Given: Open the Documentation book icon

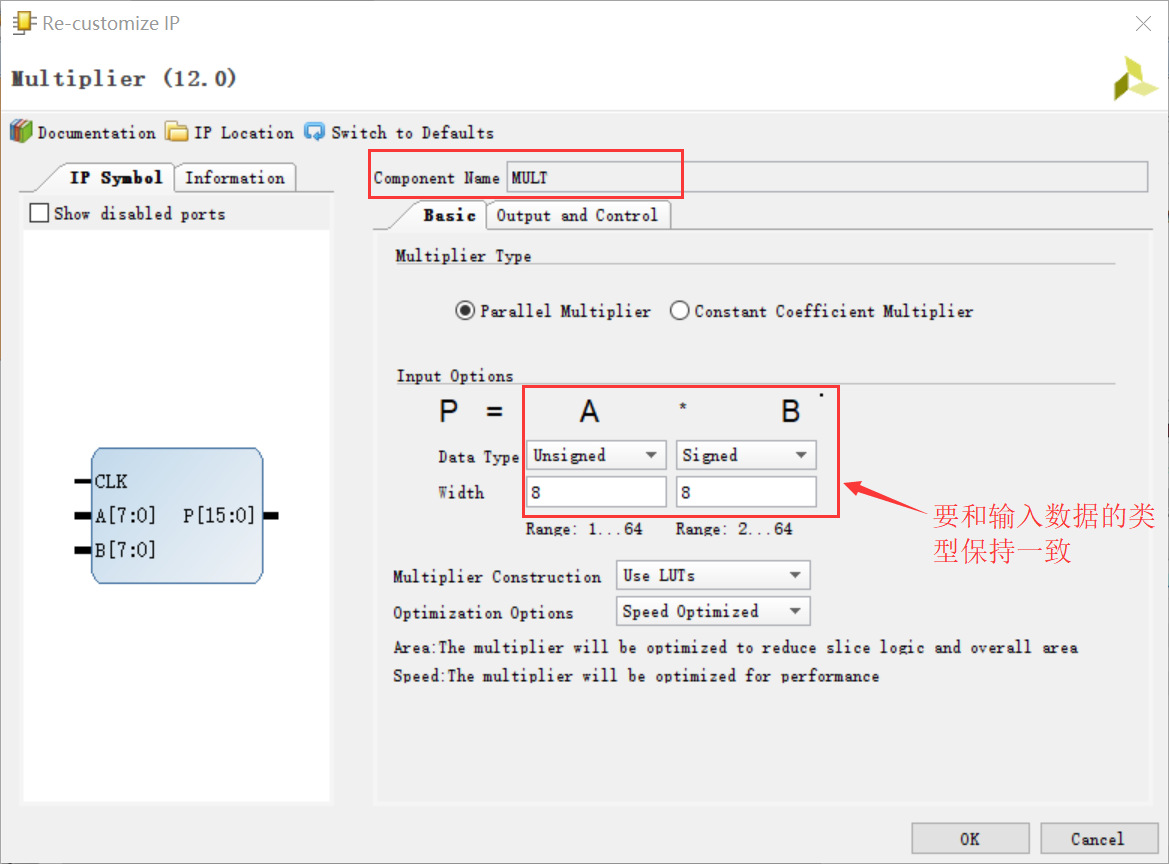Looking at the screenshot, I should point(21,132).
